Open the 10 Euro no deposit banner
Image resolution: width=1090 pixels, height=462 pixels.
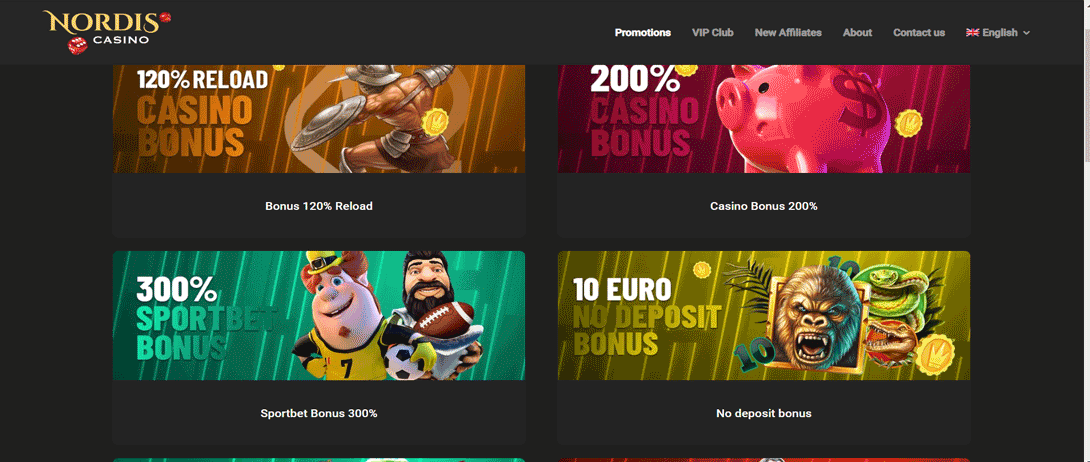(x=763, y=315)
